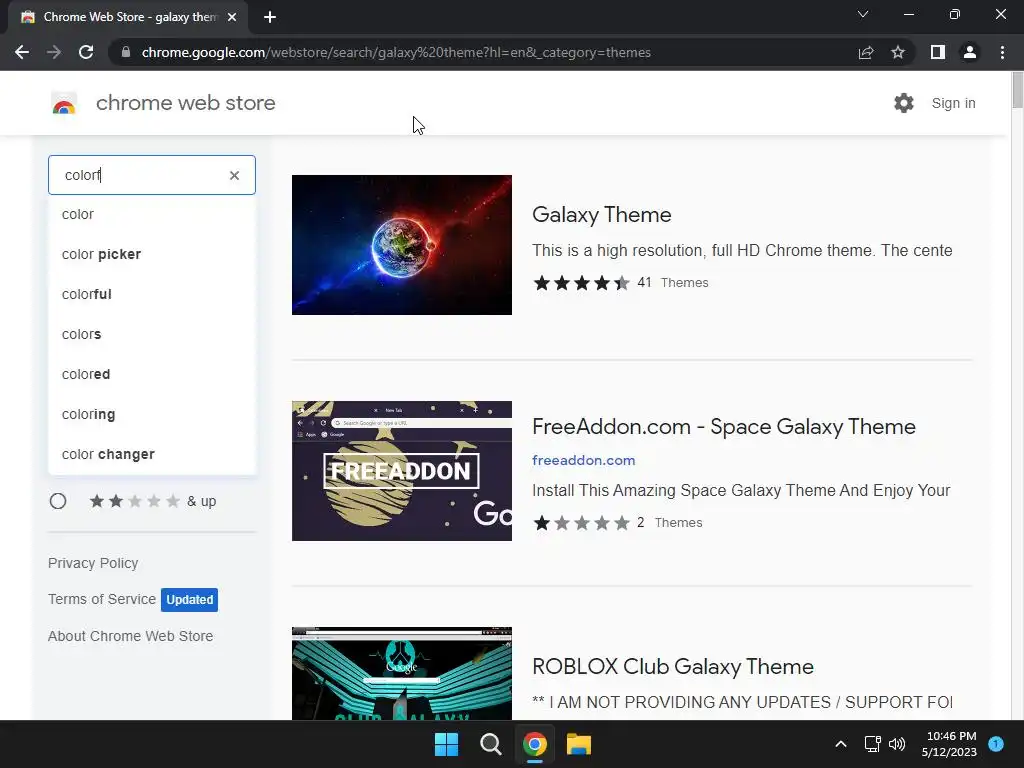The height and width of the screenshot is (768, 1024).
Task: Open the Galaxy Theme earth thumbnail
Action: [402, 245]
